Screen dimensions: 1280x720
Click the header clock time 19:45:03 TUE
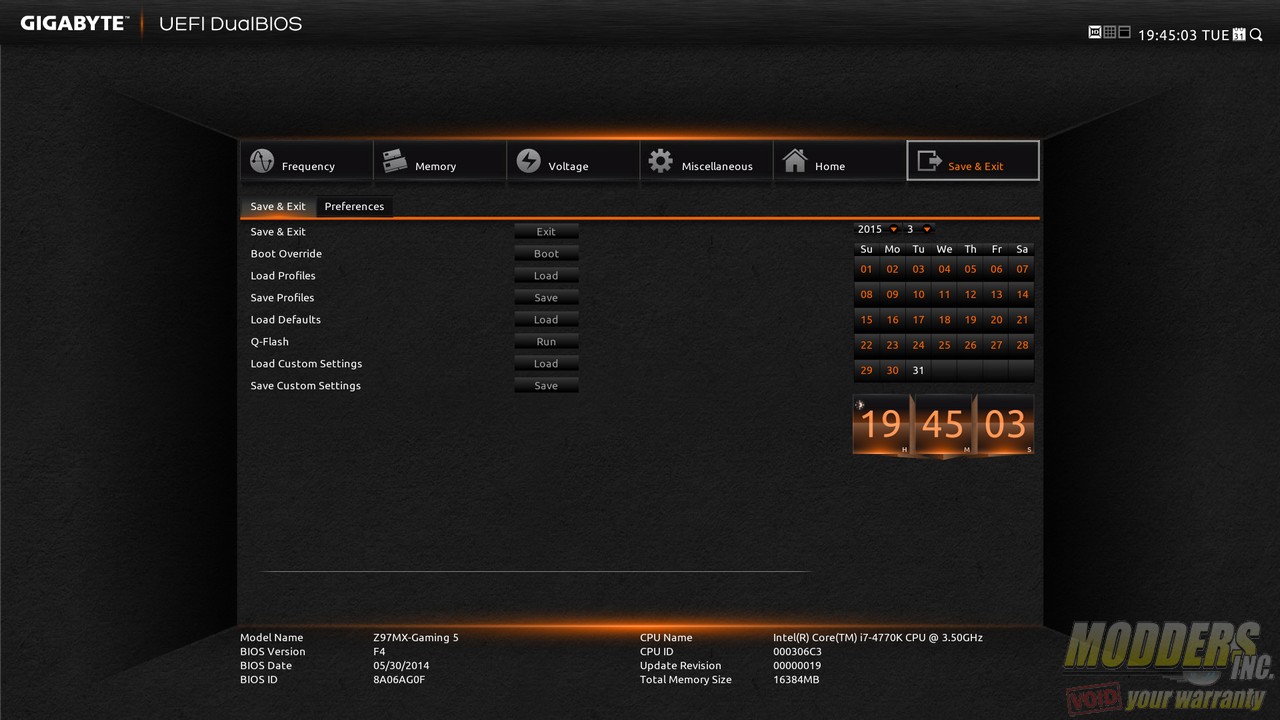[1184, 35]
